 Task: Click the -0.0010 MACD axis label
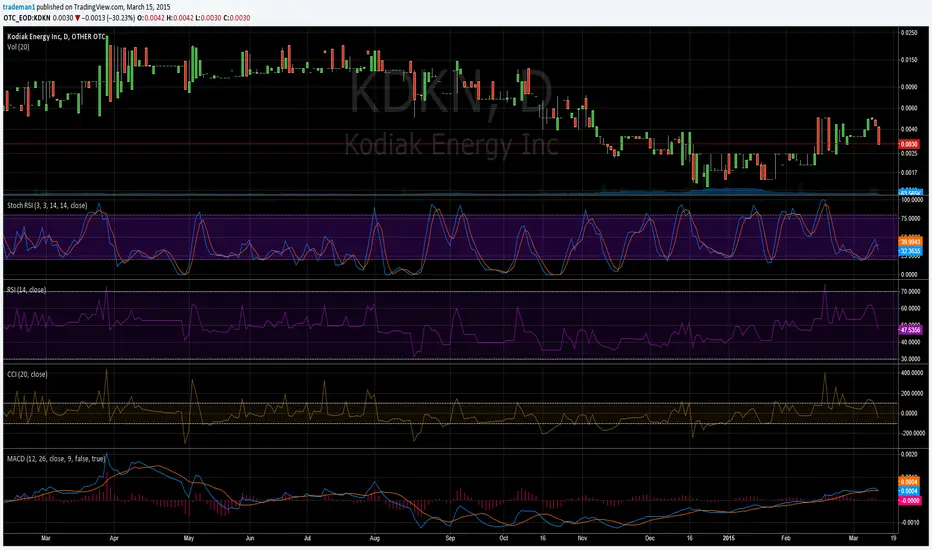point(909,523)
